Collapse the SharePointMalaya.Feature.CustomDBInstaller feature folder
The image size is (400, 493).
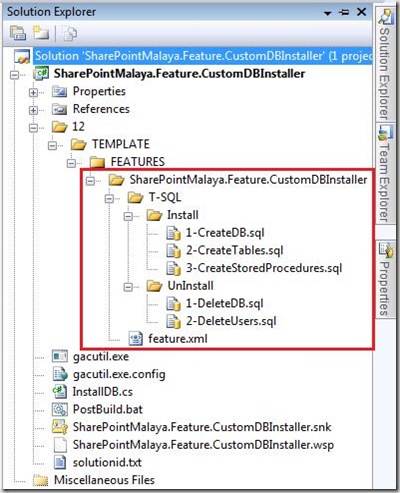click(x=90, y=181)
